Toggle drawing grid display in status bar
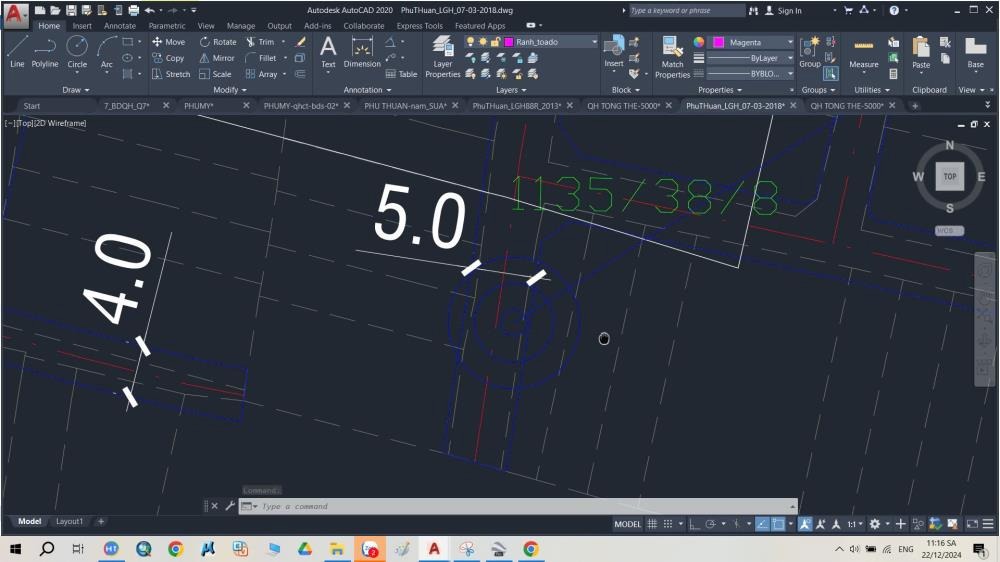 652,524
